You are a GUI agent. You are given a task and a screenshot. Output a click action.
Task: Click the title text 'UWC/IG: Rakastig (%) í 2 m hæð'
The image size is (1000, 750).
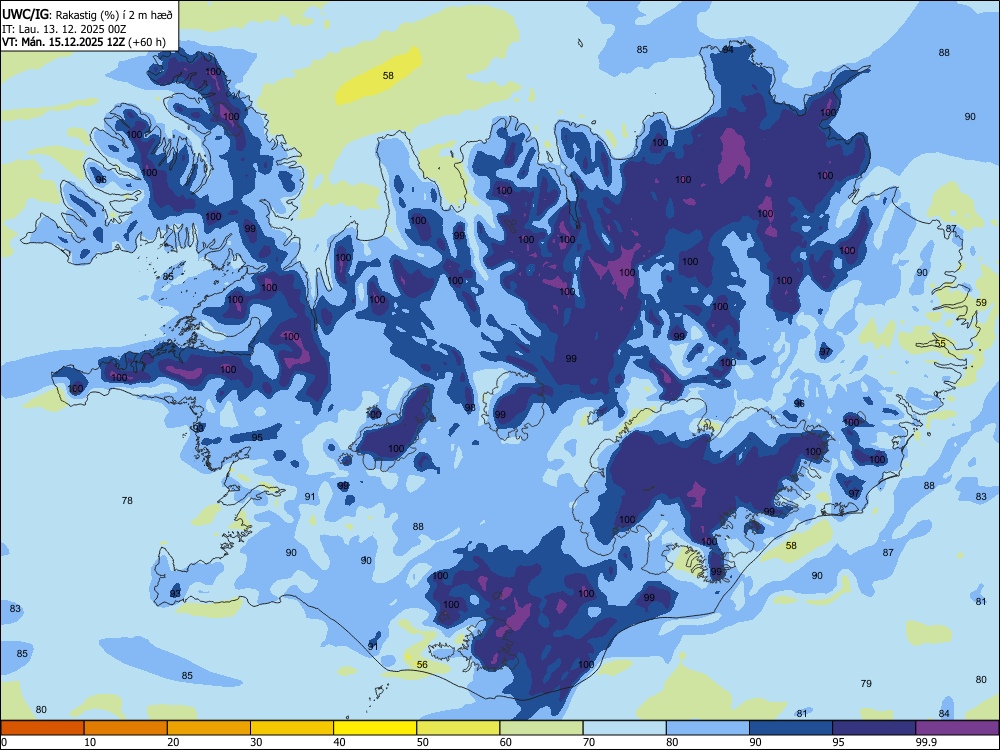pos(87,15)
